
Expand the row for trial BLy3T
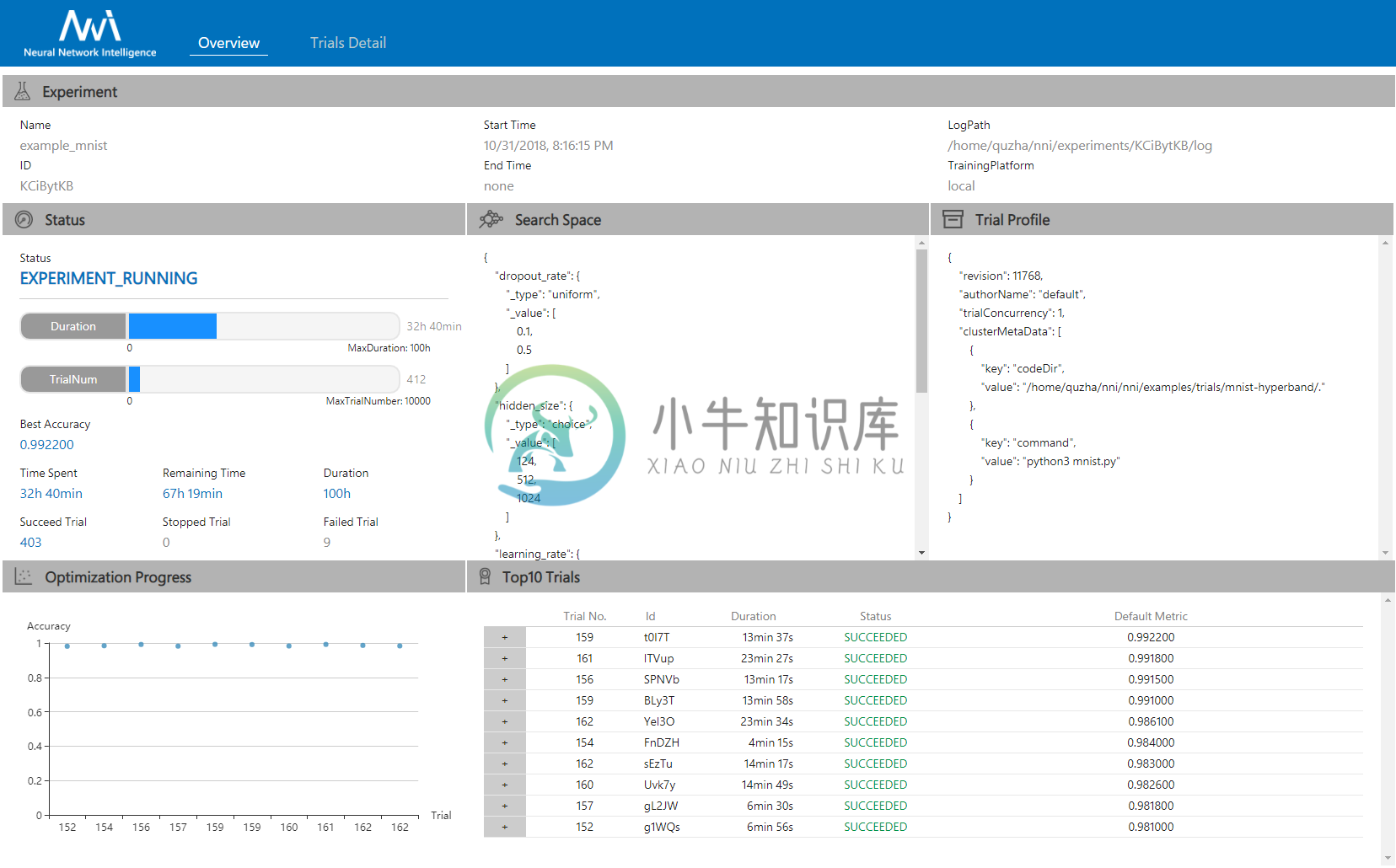[x=505, y=700]
